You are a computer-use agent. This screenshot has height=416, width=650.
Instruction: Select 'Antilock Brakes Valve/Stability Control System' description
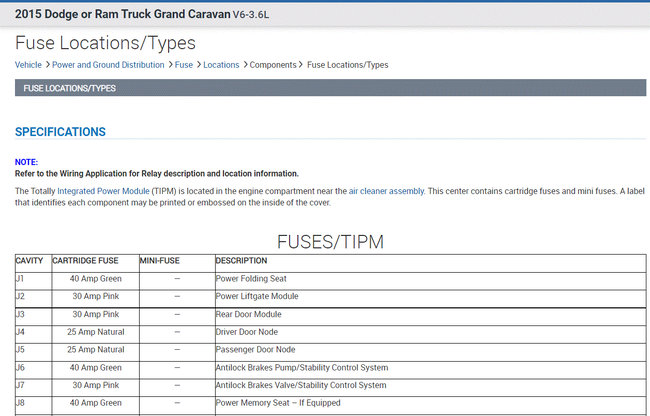pyautogui.click(x=301, y=385)
